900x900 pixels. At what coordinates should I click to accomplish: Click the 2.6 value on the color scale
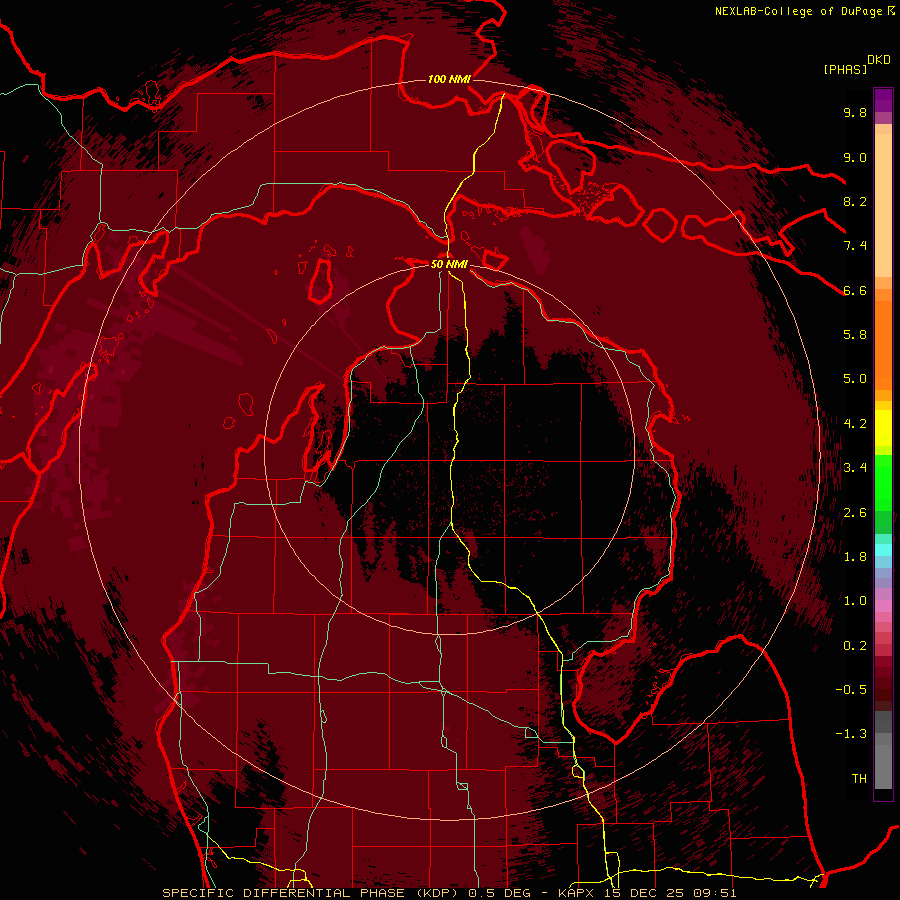pyautogui.click(x=855, y=513)
